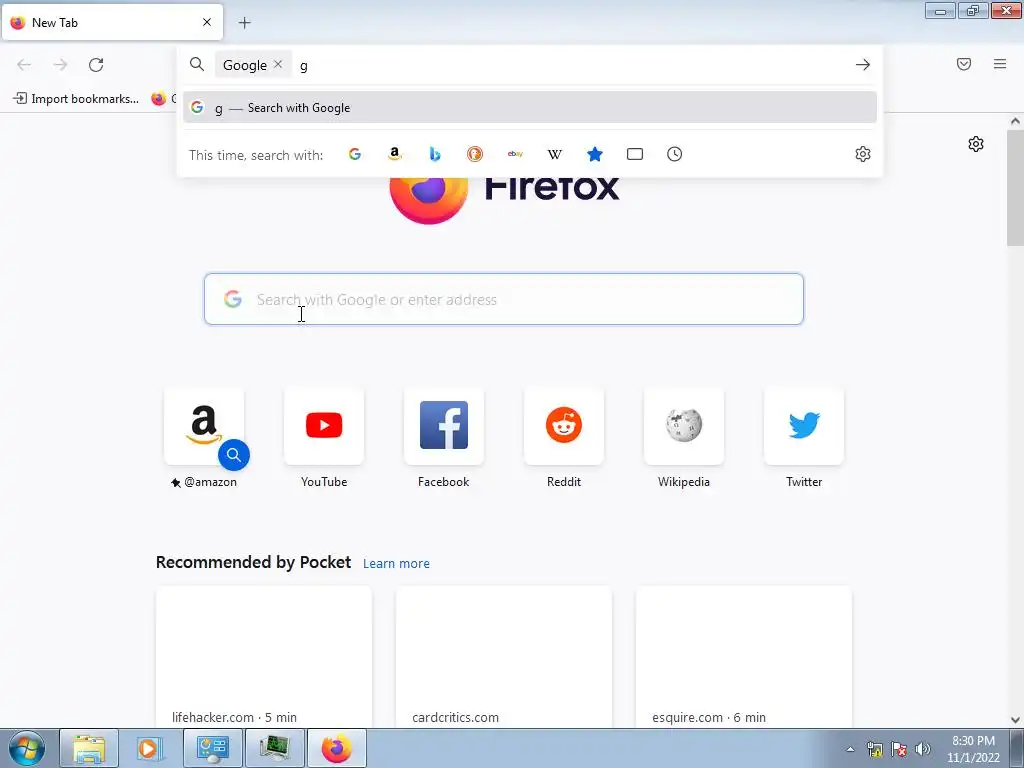The image size is (1024, 768).
Task: Open the network status tray icon
Action: coord(875,749)
